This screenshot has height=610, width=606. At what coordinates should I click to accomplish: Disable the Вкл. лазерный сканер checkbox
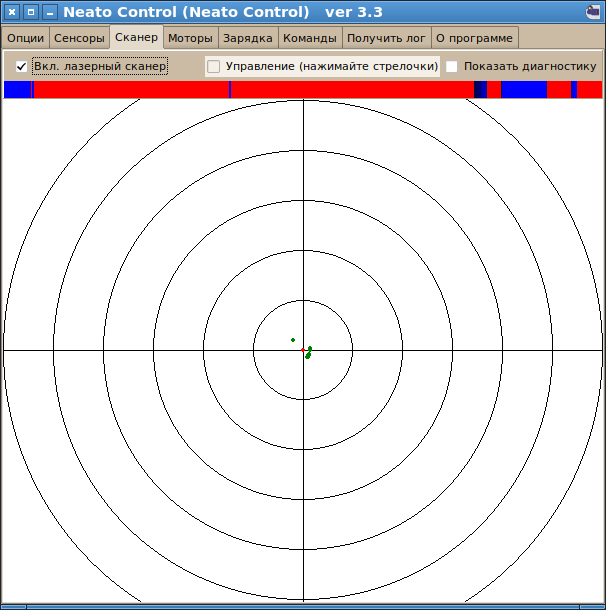pos(21,66)
